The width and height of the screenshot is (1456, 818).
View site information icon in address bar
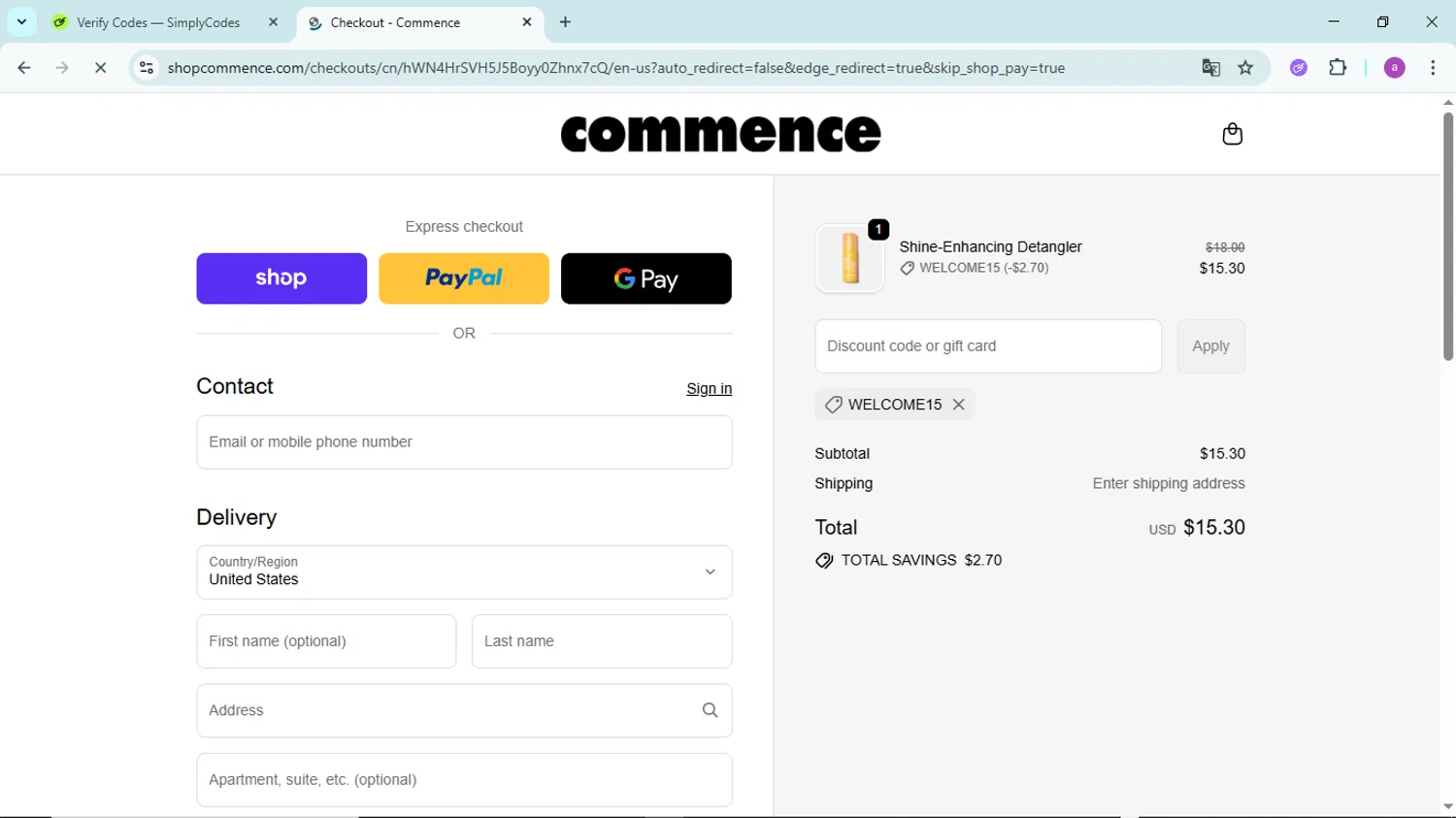coord(147,68)
